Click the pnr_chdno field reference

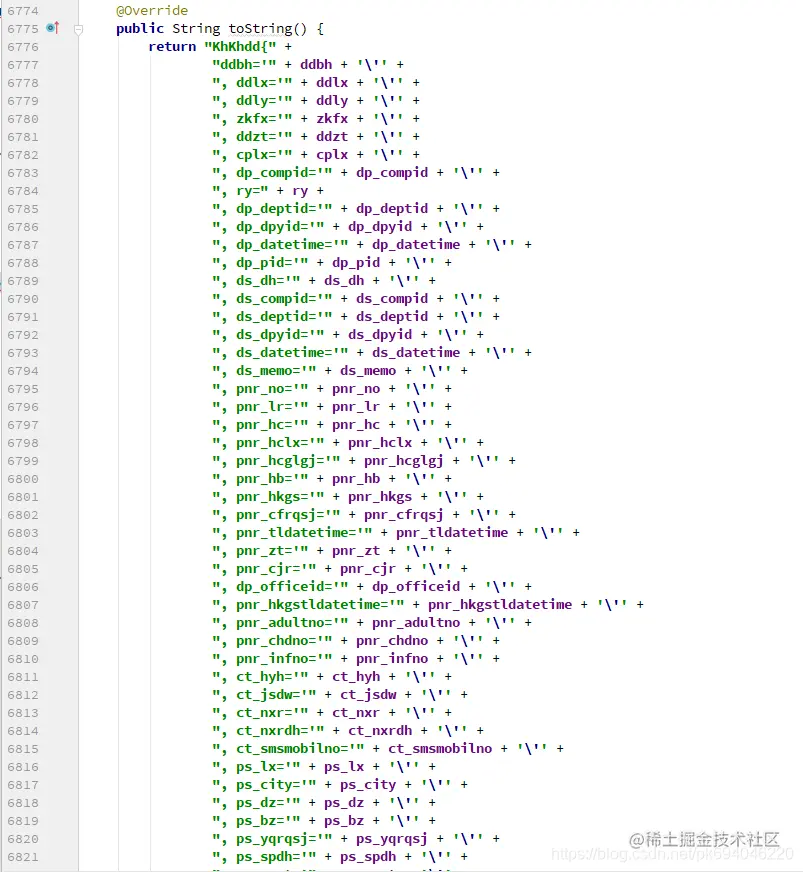(x=392, y=641)
